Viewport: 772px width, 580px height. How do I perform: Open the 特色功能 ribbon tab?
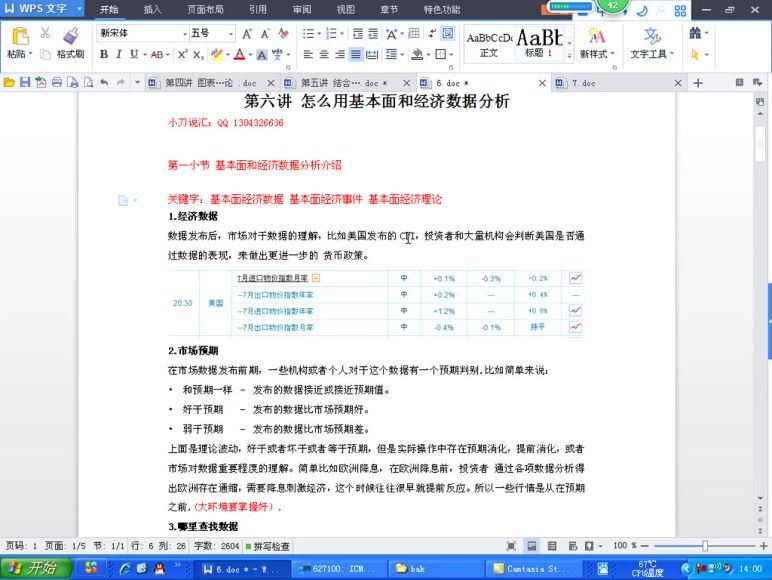(x=442, y=9)
